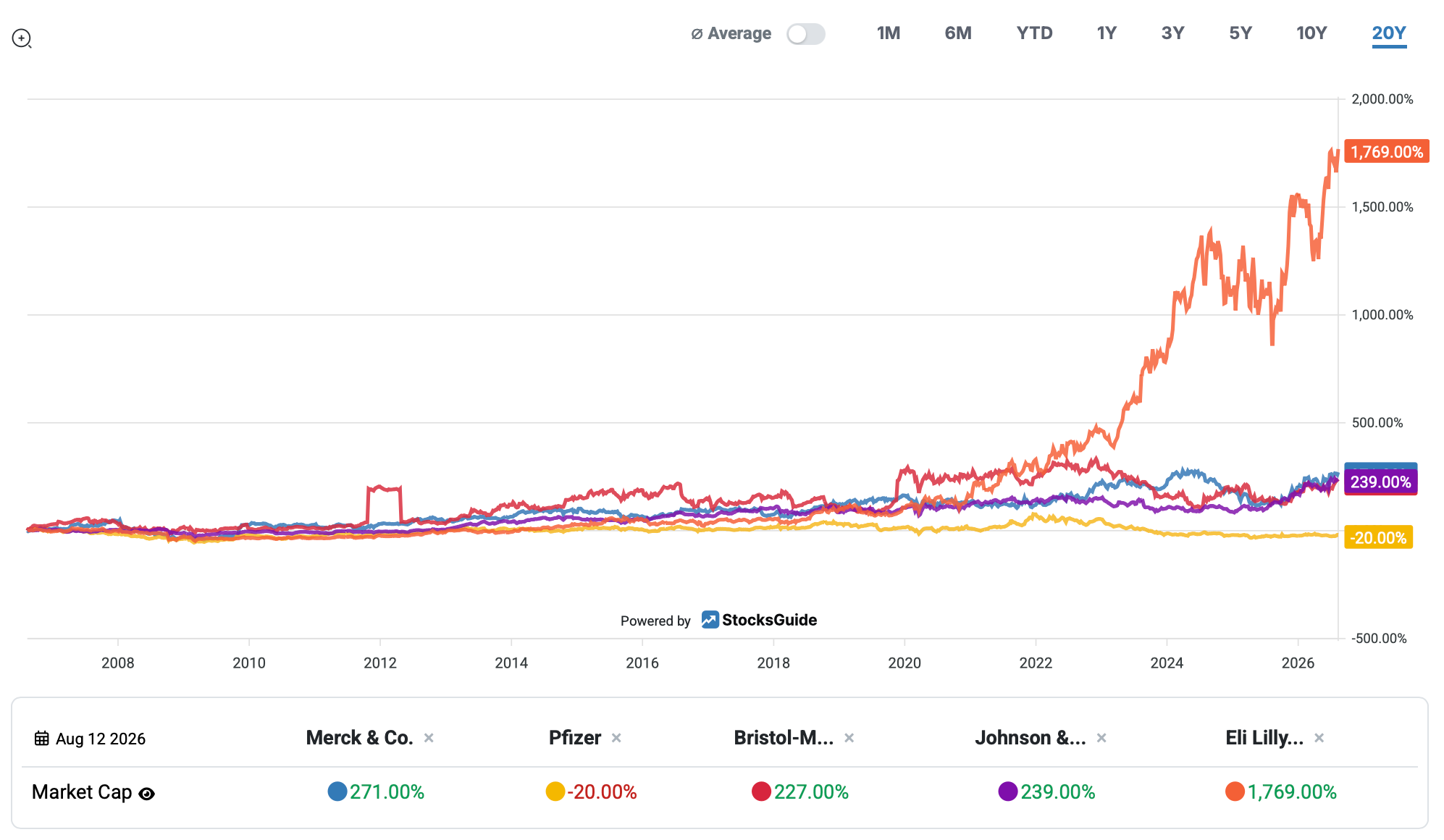Remove Eli Lilly... from the comparison
This screenshot has height=840, width=1444.
(x=1319, y=738)
